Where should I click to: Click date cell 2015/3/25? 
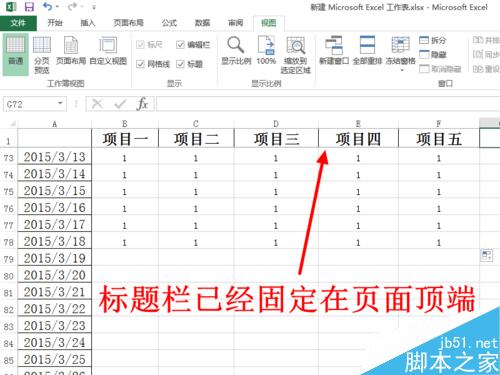pyautogui.click(x=55, y=360)
